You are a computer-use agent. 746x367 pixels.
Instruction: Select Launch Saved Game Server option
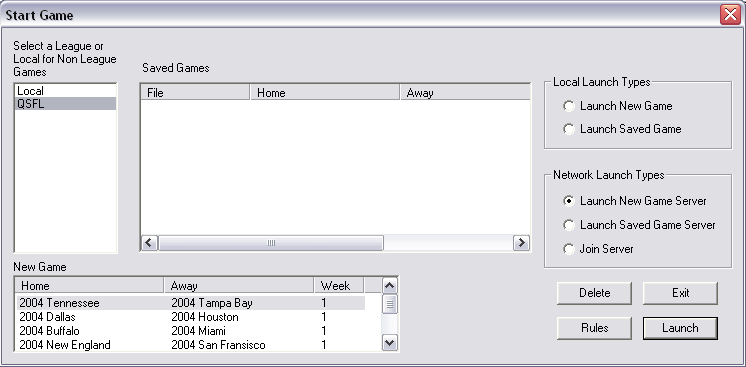(569, 225)
